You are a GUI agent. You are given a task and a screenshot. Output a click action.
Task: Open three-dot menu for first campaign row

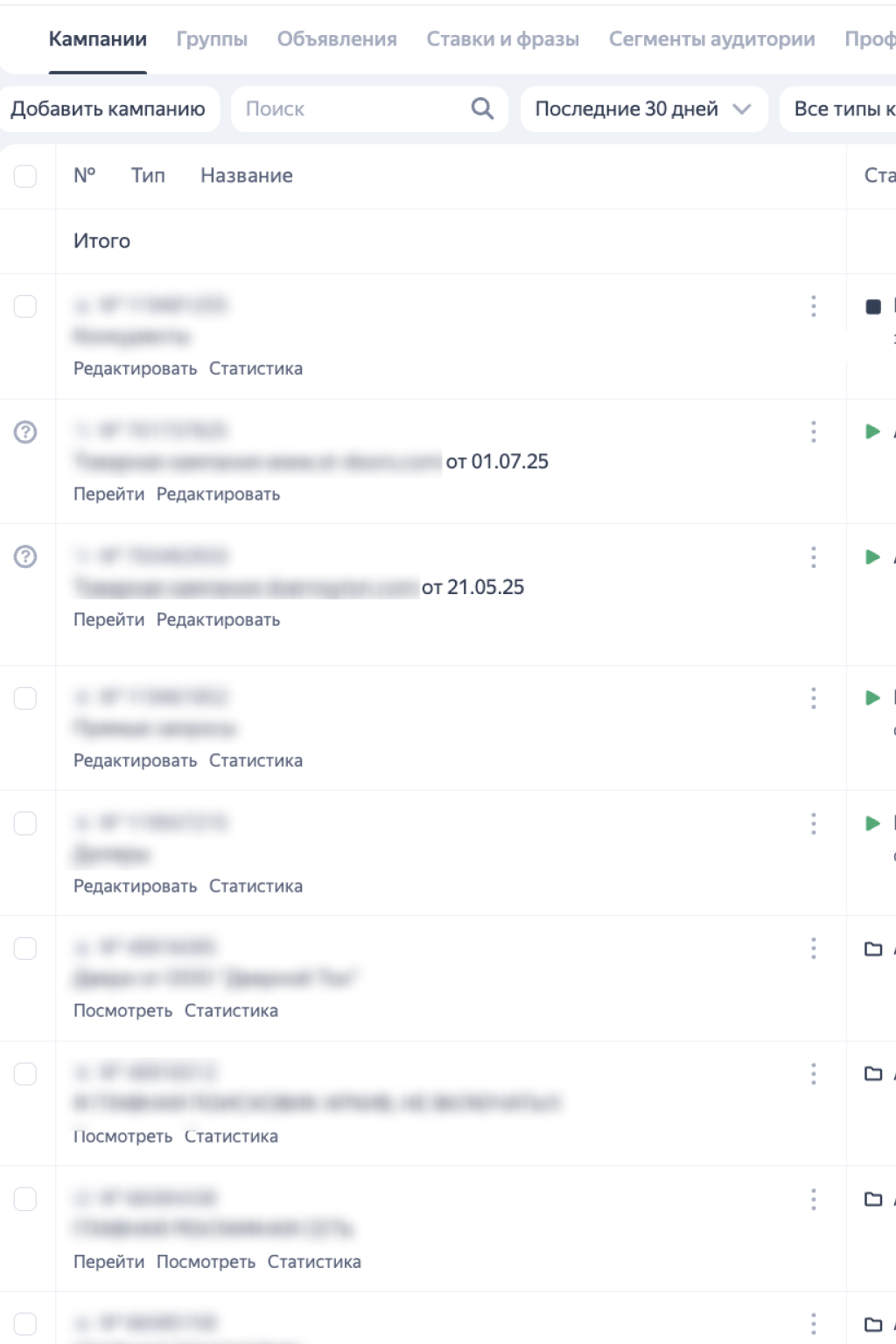tap(814, 306)
